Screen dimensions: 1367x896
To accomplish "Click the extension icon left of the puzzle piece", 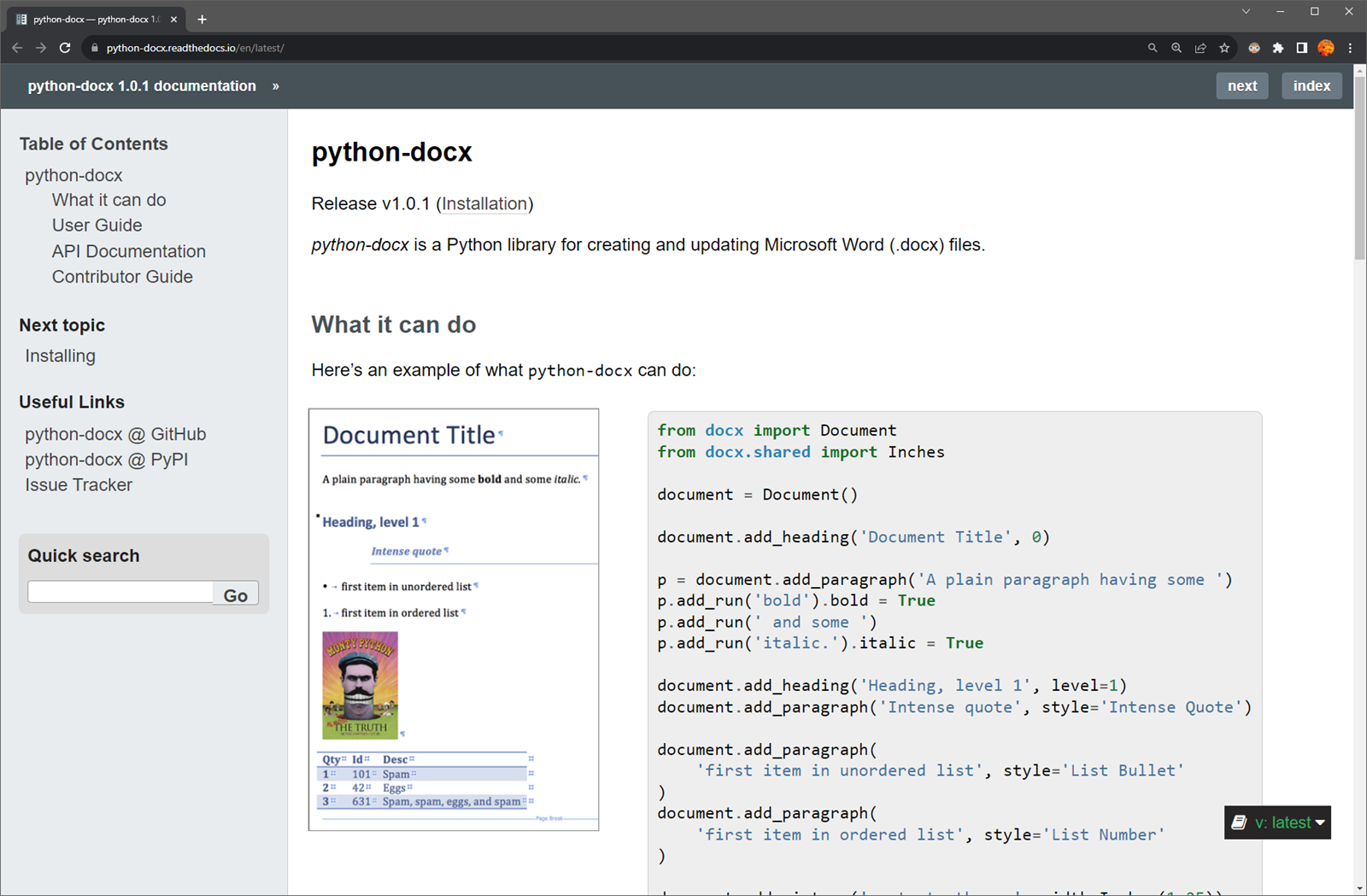I will [1254, 48].
